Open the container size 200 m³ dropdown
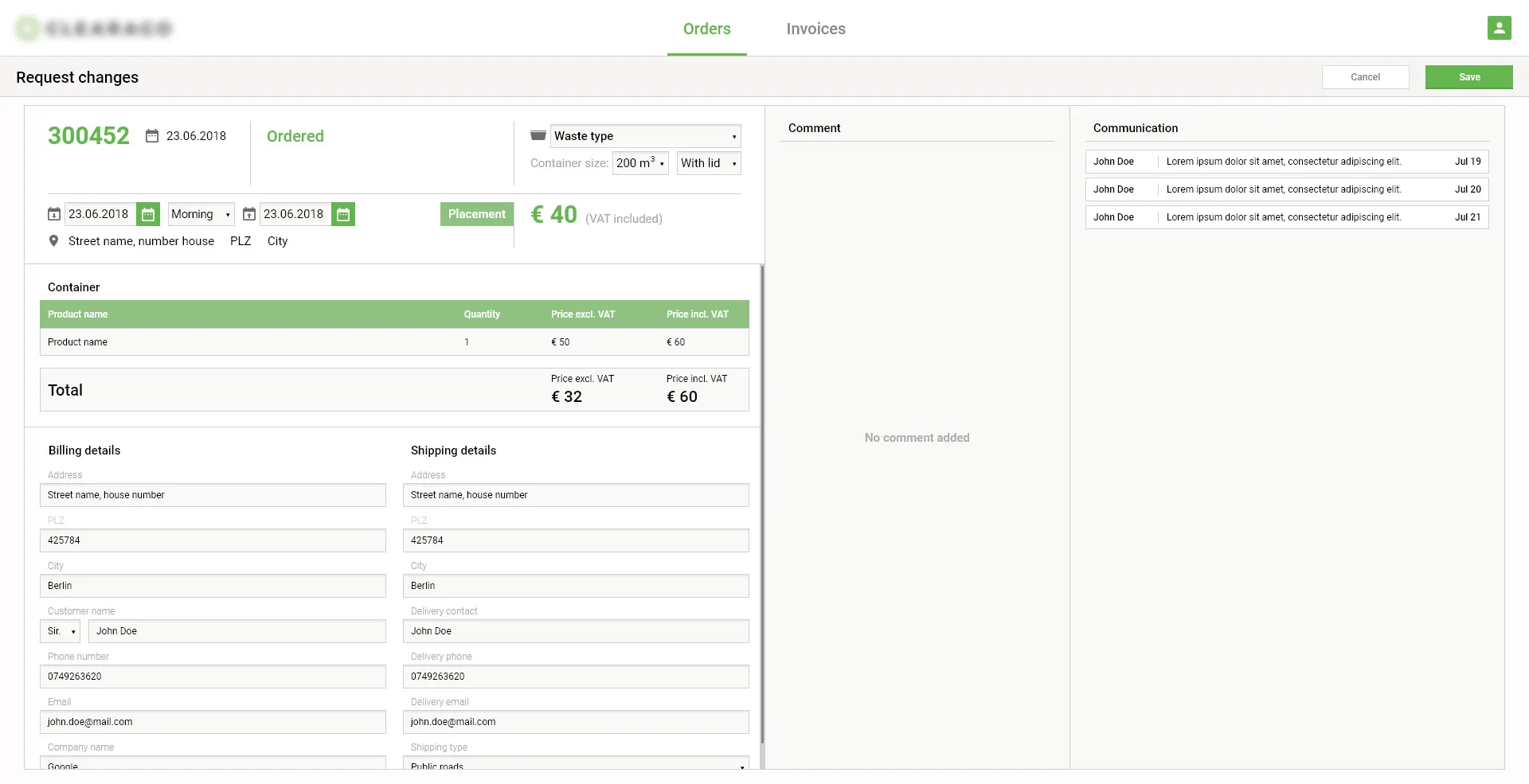The height and width of the screenshot is (784, 1529). [x=640, y=163]
